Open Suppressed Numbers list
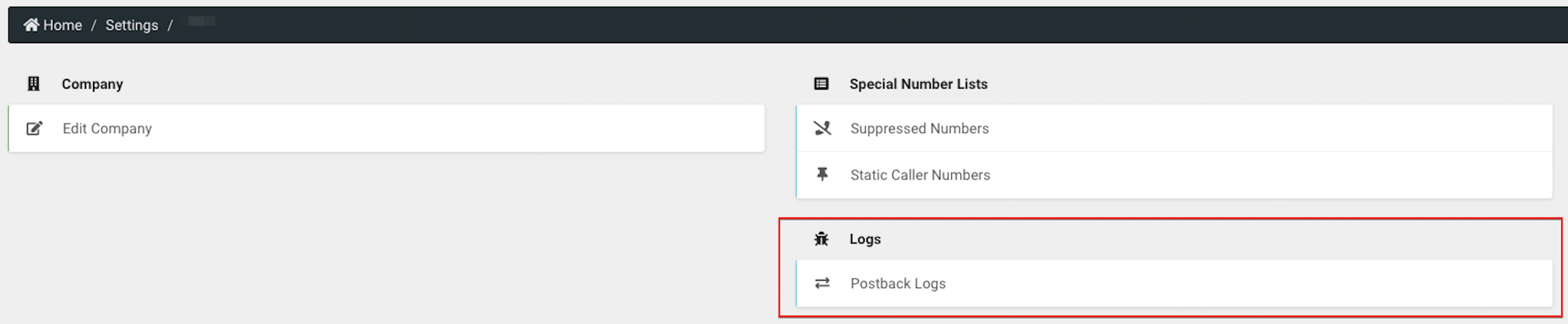This screenshot has width=1568, height=324. 919,128
